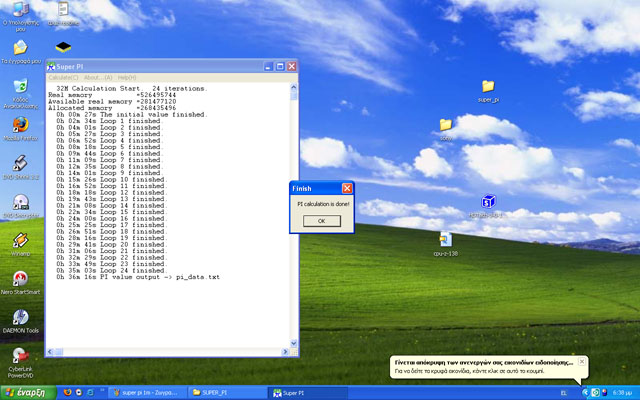
Task: Open the Start menu button
Action: (28, 393)
